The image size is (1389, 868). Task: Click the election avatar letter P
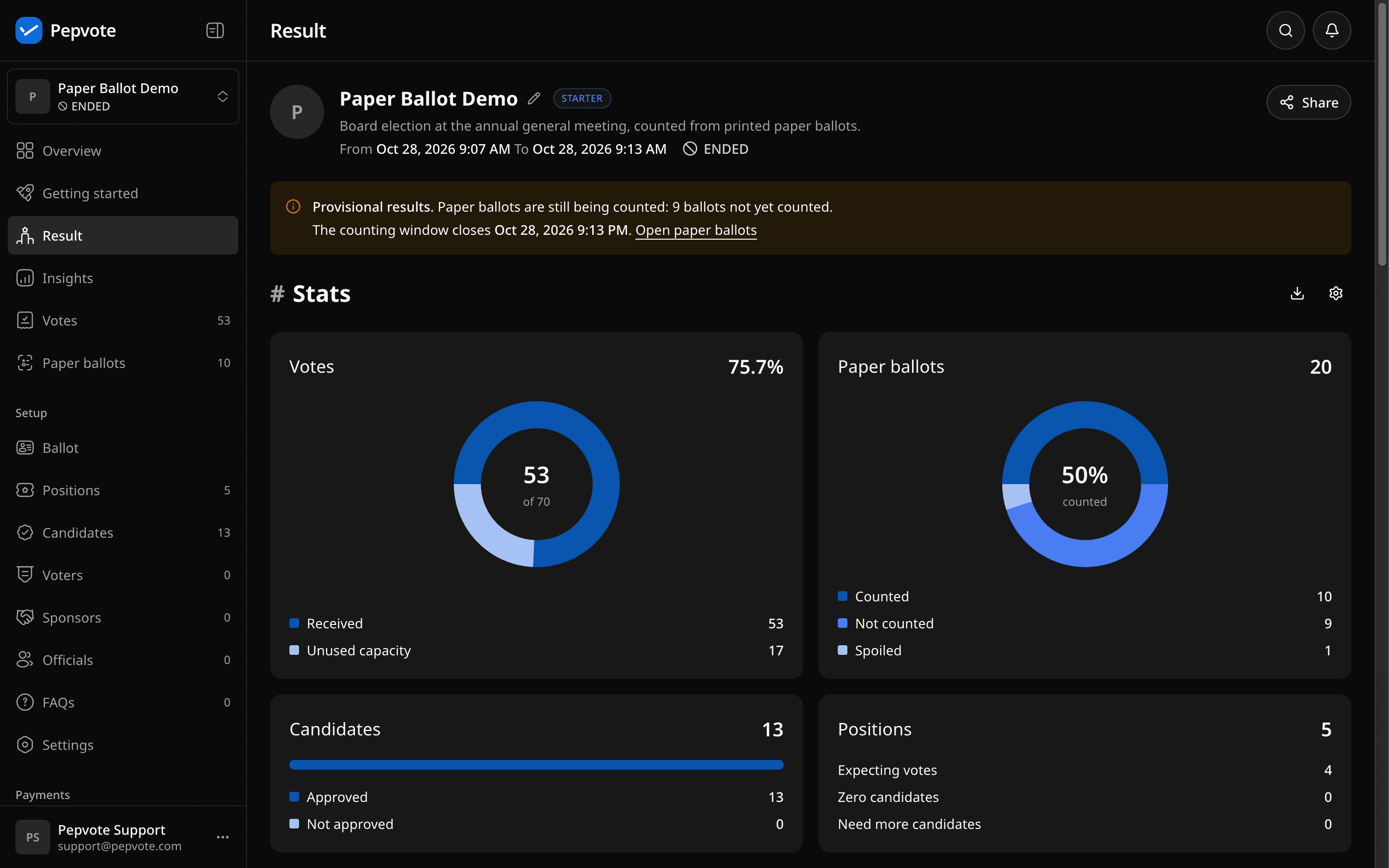coord(297,112)
